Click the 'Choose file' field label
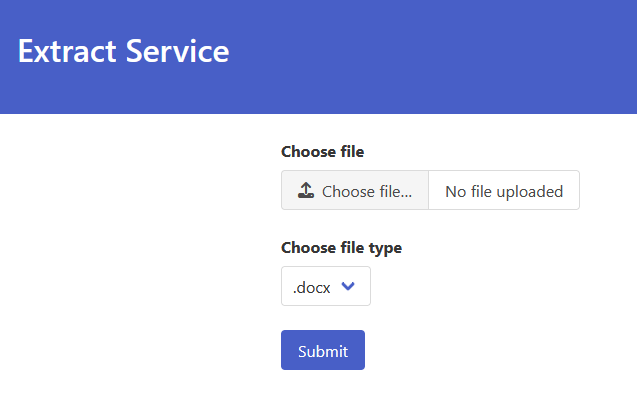This screenshot has width=637, height=410. click(x=323, y=152)
